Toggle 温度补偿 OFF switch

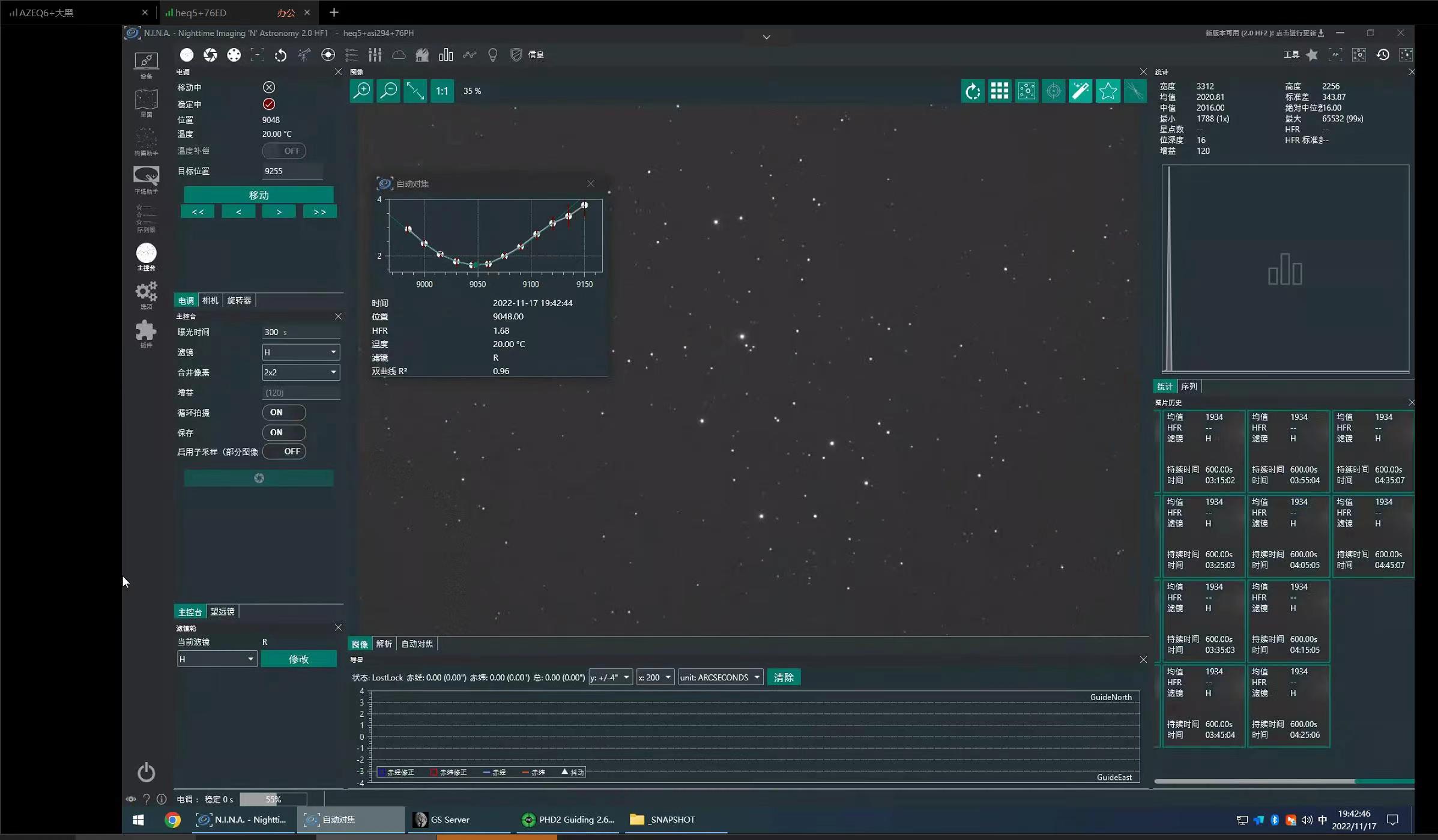284,151
